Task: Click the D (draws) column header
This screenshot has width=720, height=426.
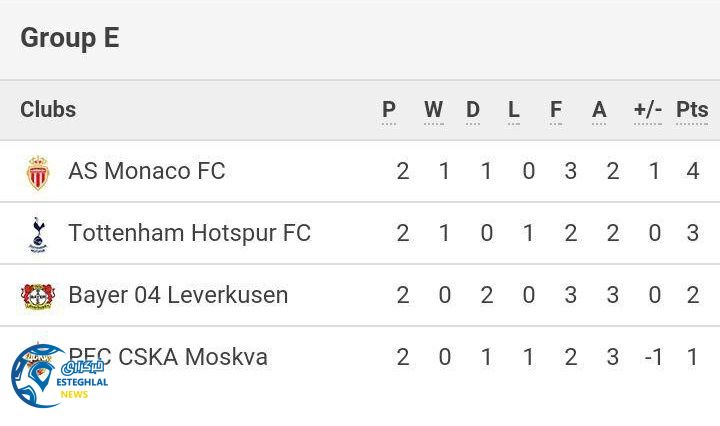Action: point(473,110)
